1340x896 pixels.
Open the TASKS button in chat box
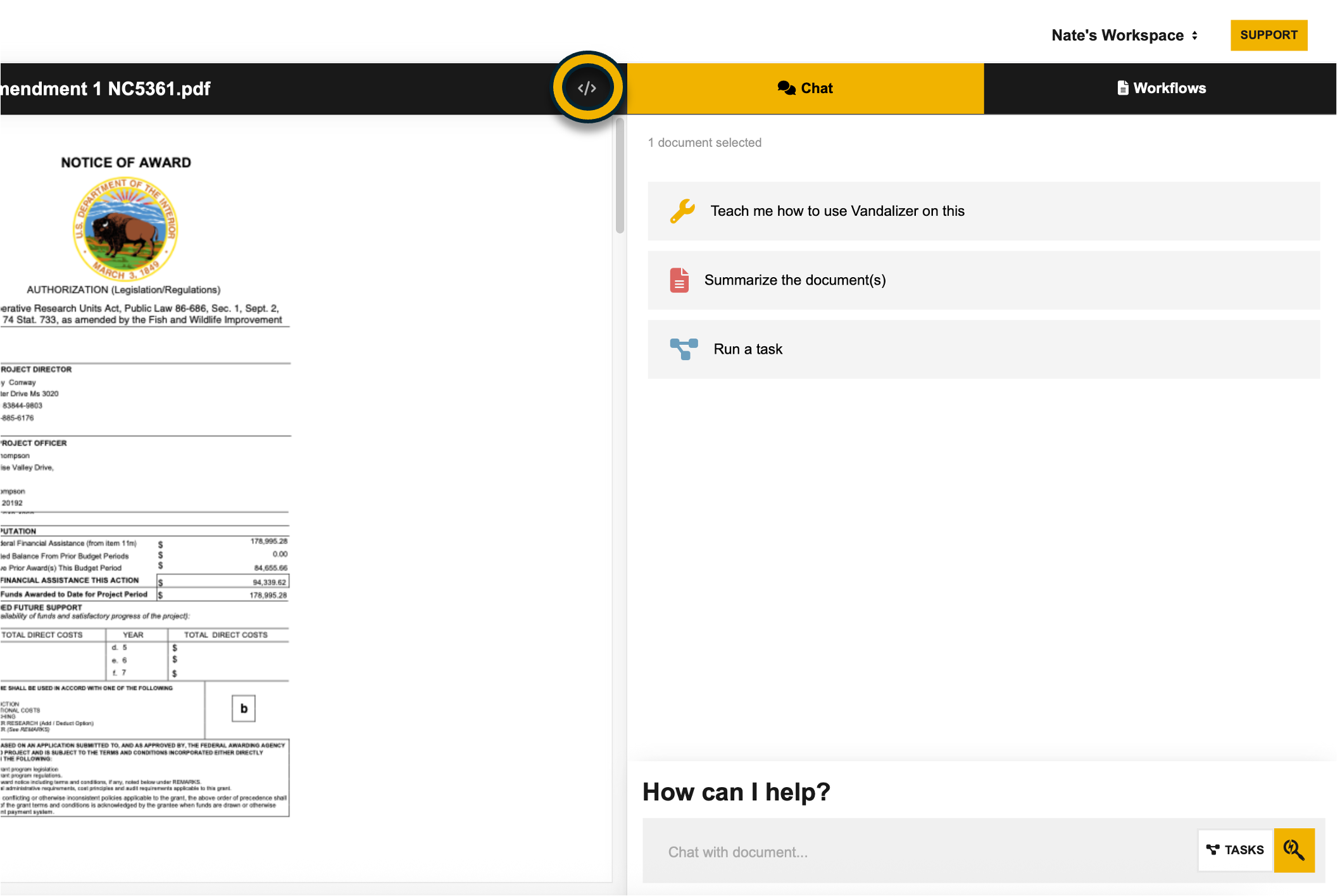coord(1235,850)
